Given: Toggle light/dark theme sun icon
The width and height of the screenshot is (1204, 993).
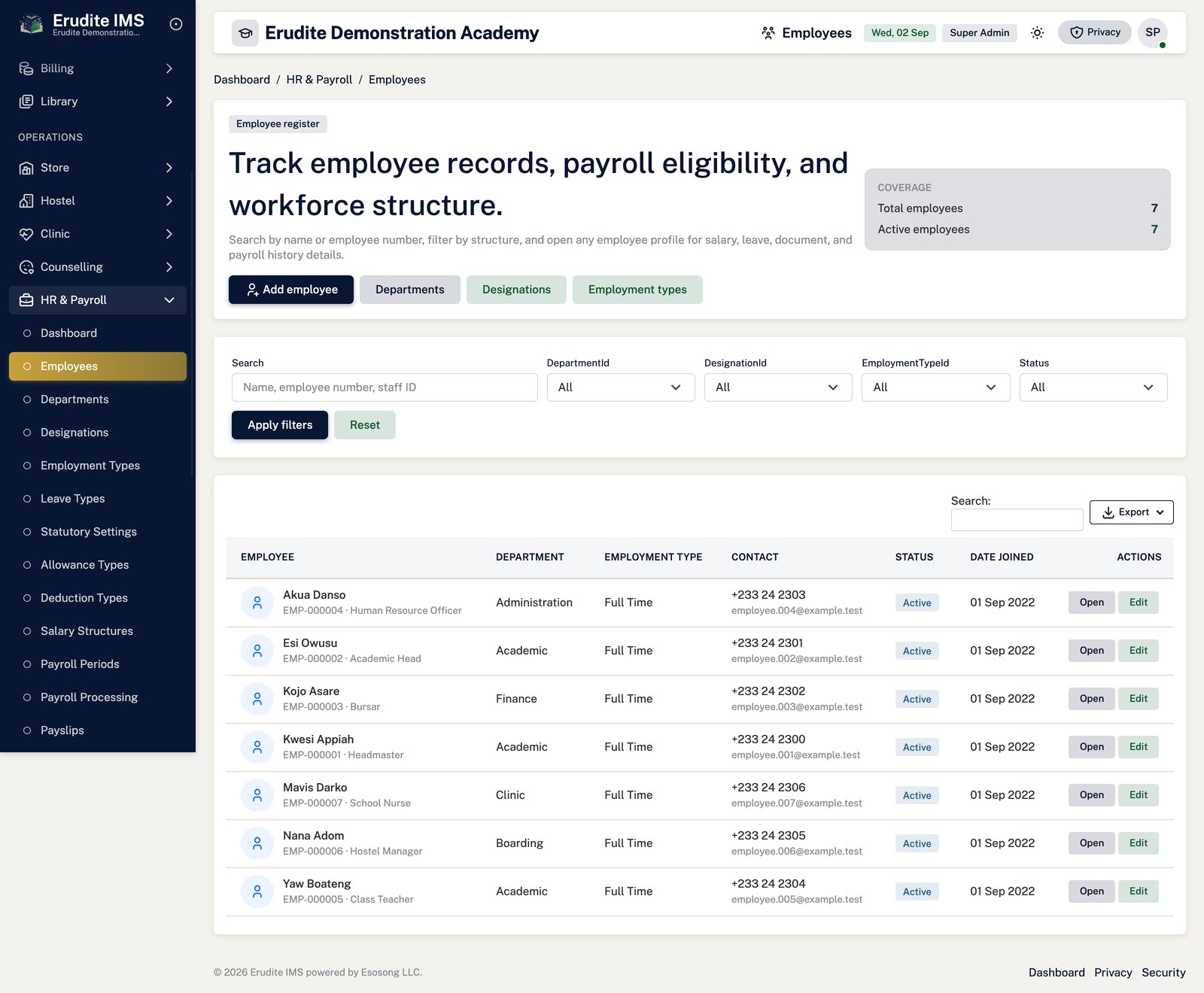Looking at the screenshot, I should point(1037,32).
